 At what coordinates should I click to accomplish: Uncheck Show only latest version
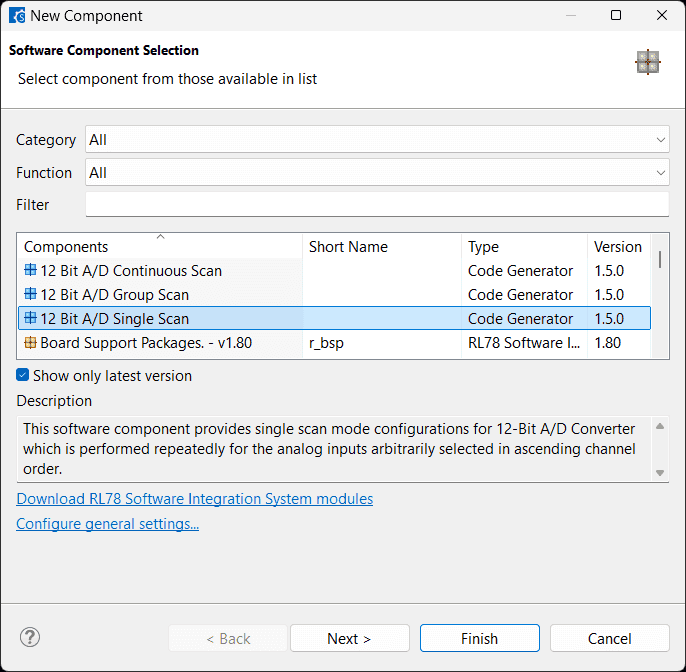tap(23, 376)
